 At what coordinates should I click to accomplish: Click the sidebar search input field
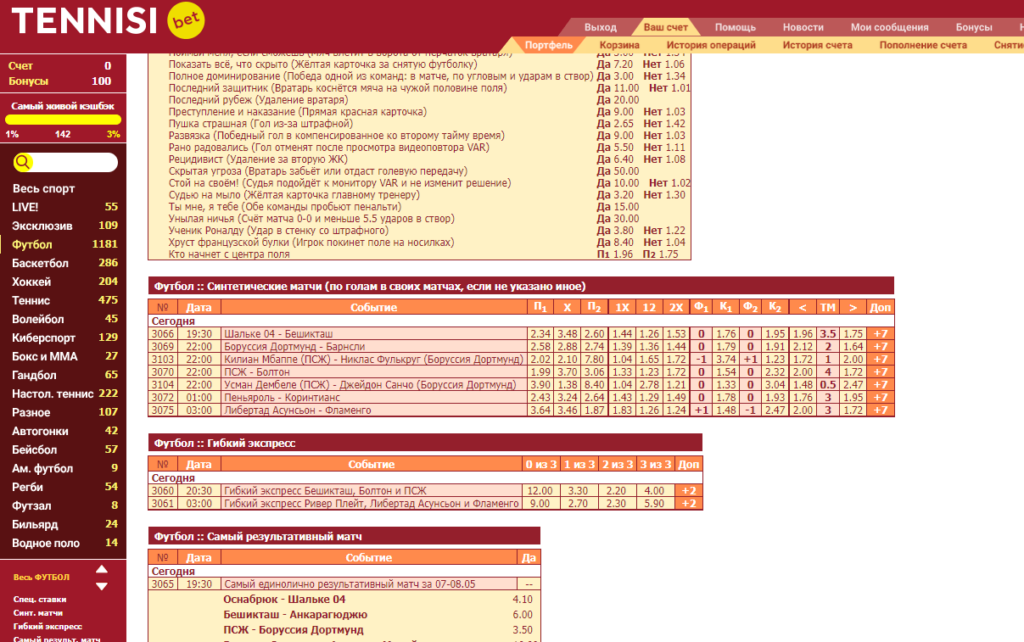tap(65, 162)
